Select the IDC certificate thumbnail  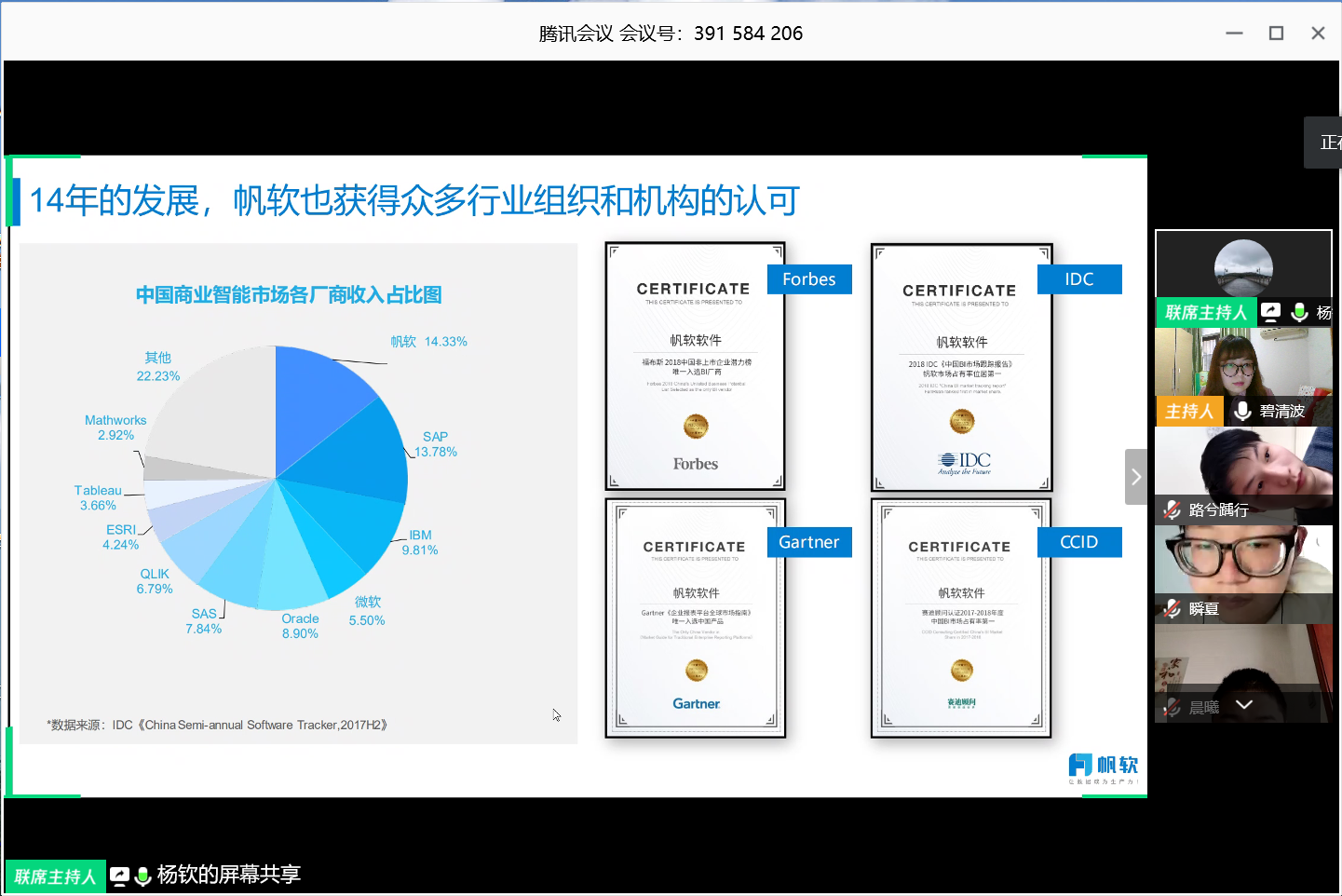tap(961, 368)
